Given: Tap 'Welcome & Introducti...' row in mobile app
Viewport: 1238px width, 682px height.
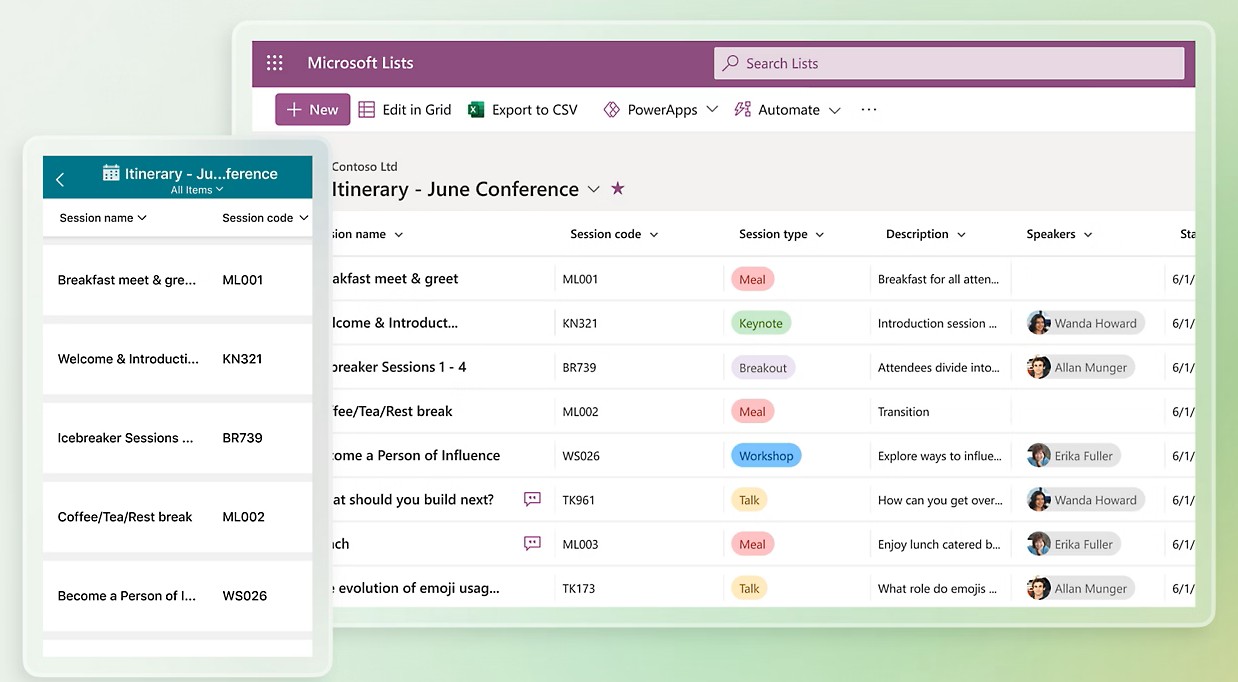Looking at the screenshot, I should (x=178, y=359).
